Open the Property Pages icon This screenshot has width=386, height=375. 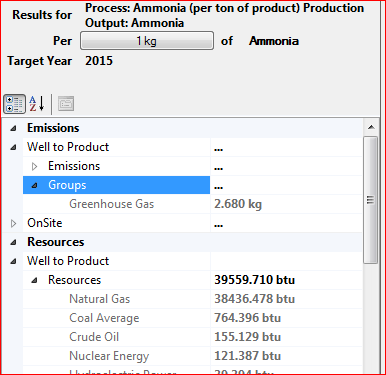pos(66,104)
